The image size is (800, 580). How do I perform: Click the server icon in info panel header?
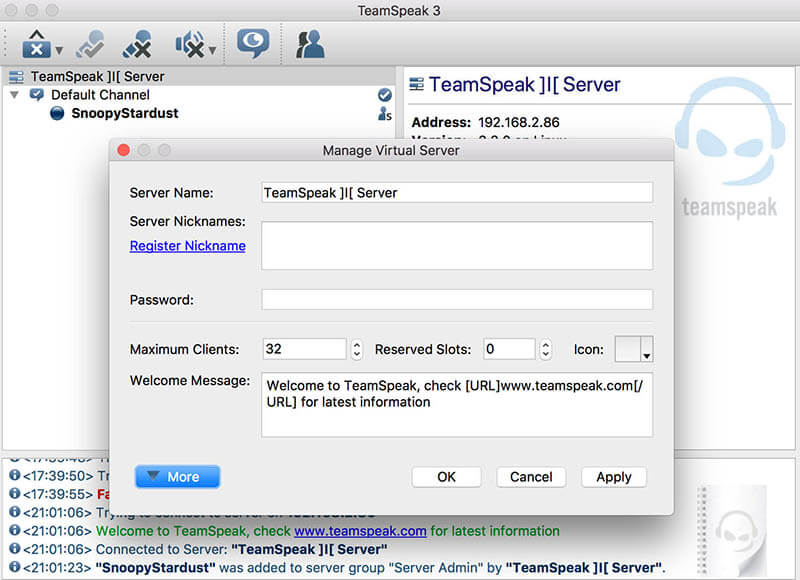point(417,84)
